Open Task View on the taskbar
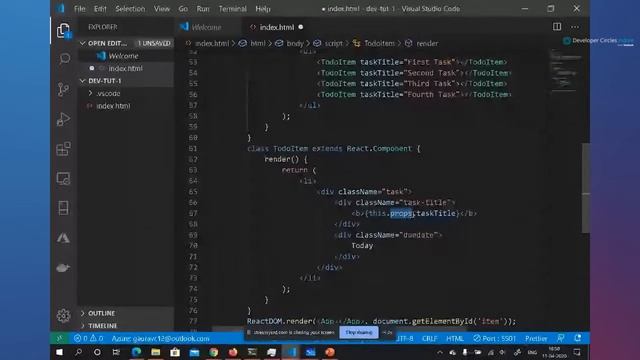The height and width of the screenshot is (360, 640). click(x=116, y=352)
